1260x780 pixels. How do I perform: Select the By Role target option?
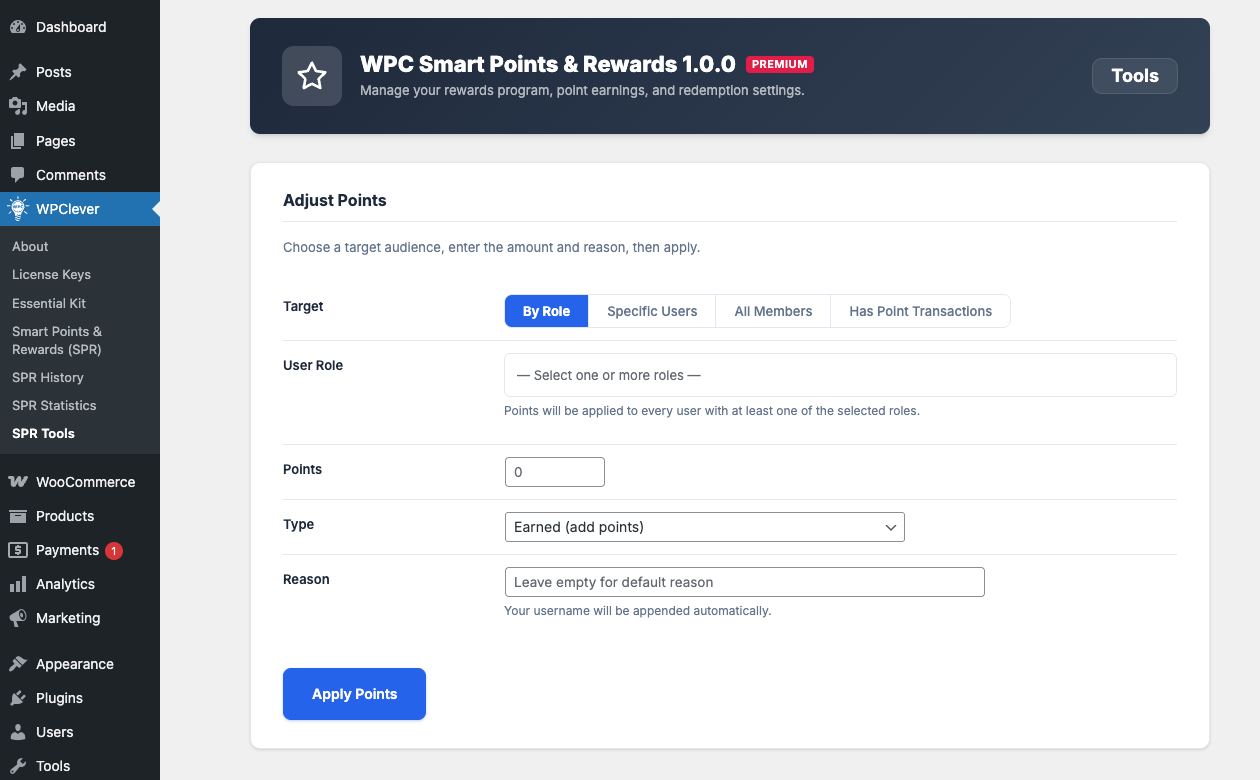pos(546,311)
